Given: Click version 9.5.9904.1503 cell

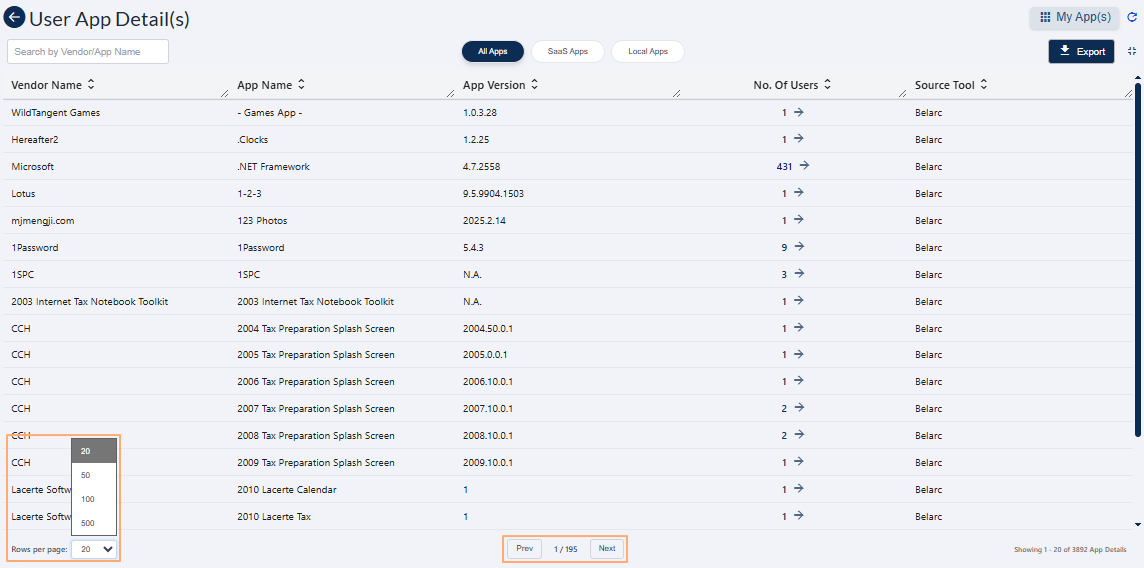Looking at the screenshot, I should [493, 193].
